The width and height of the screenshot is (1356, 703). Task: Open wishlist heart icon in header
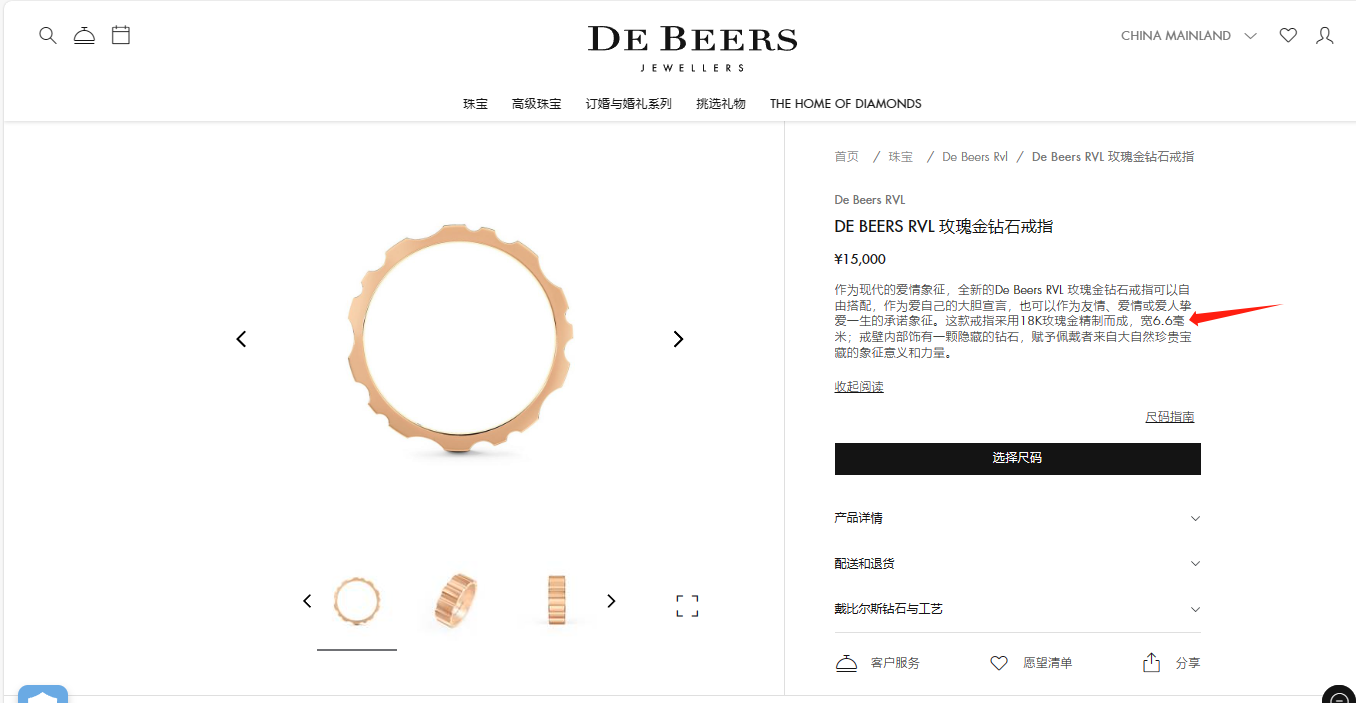[1288, 36]
